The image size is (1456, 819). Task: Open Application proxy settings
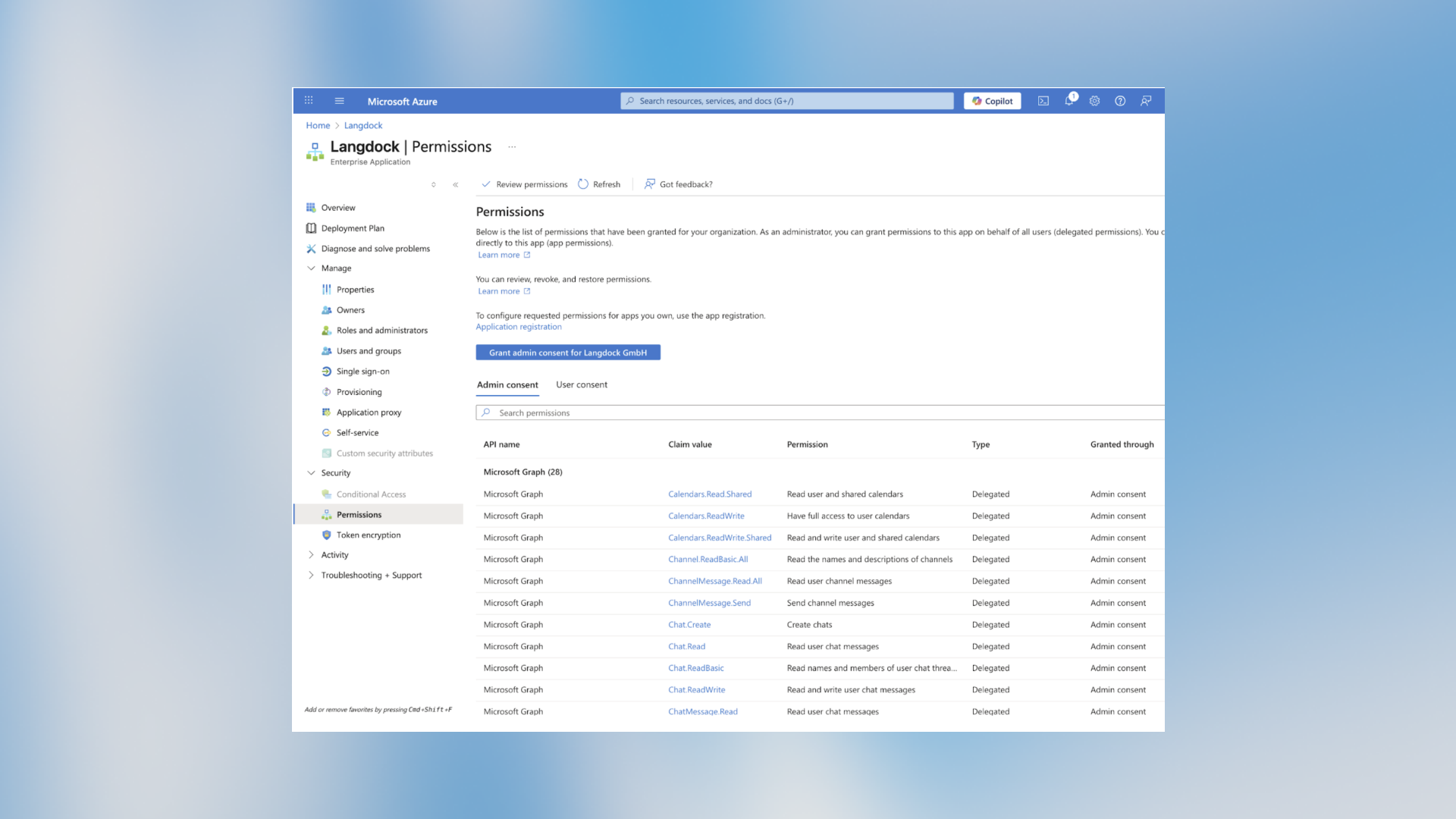[369, 412]
